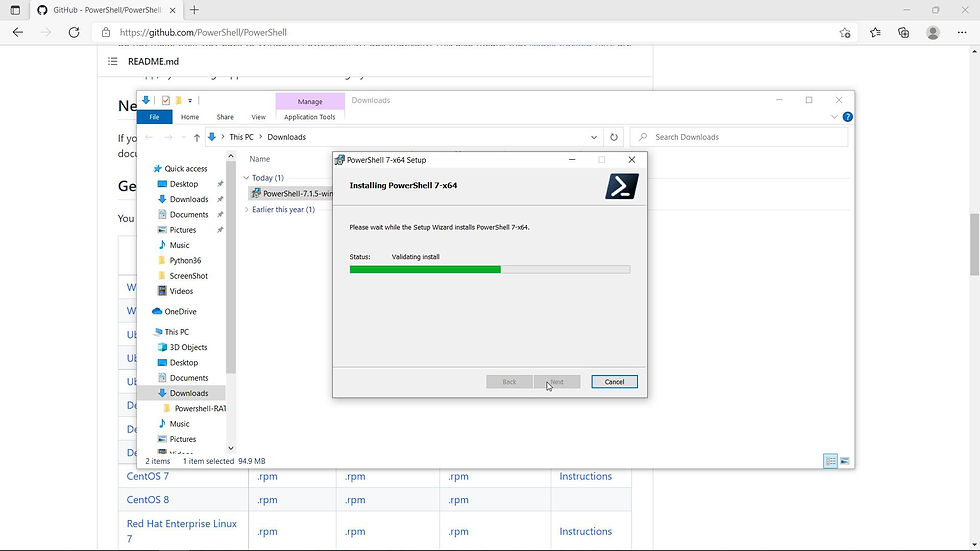Switch Explorer to large icons view
Image resolution: width=980 pixels, height=551 pixels.
click(x=844, y=461)
